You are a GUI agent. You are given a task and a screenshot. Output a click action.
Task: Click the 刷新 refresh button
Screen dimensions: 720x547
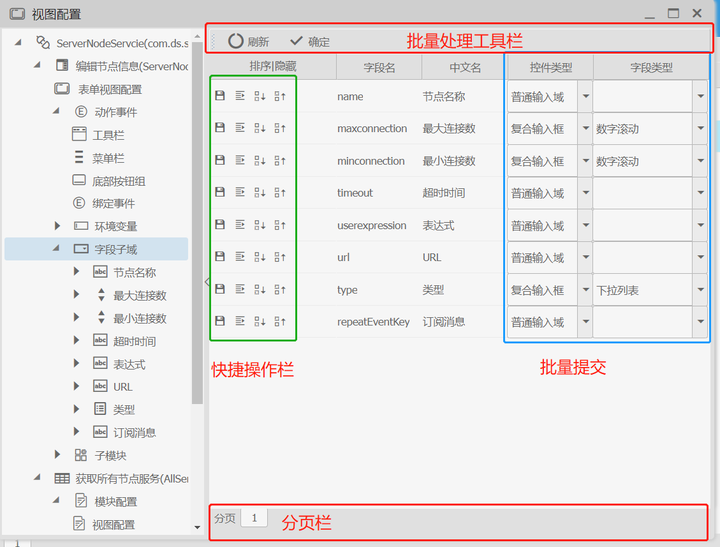248,41
